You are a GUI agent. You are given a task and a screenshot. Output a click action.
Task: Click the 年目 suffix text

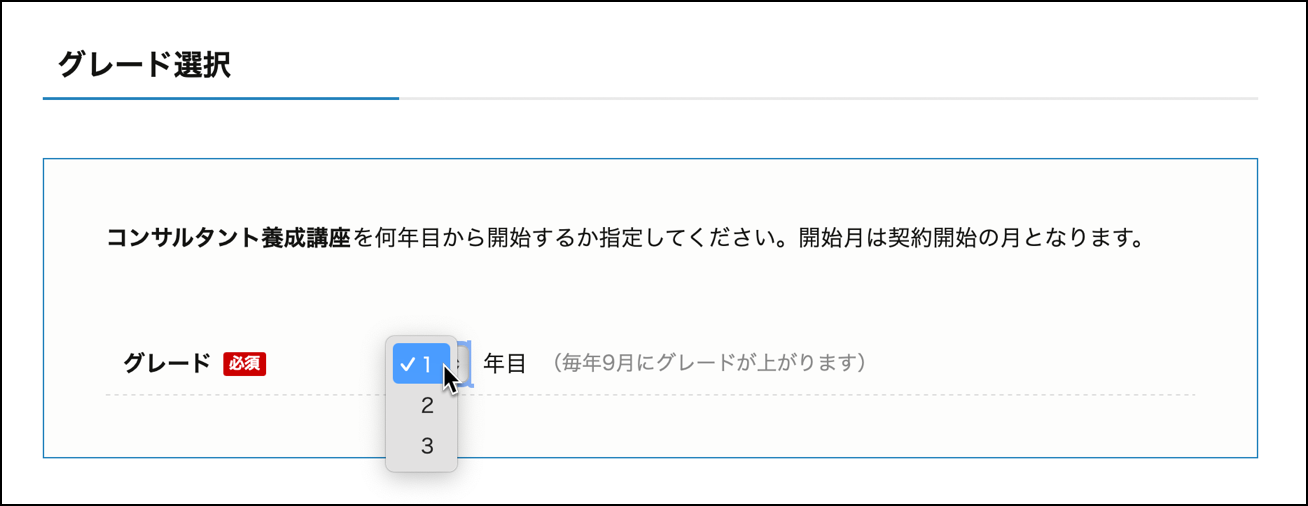click(x=504, y=363)
